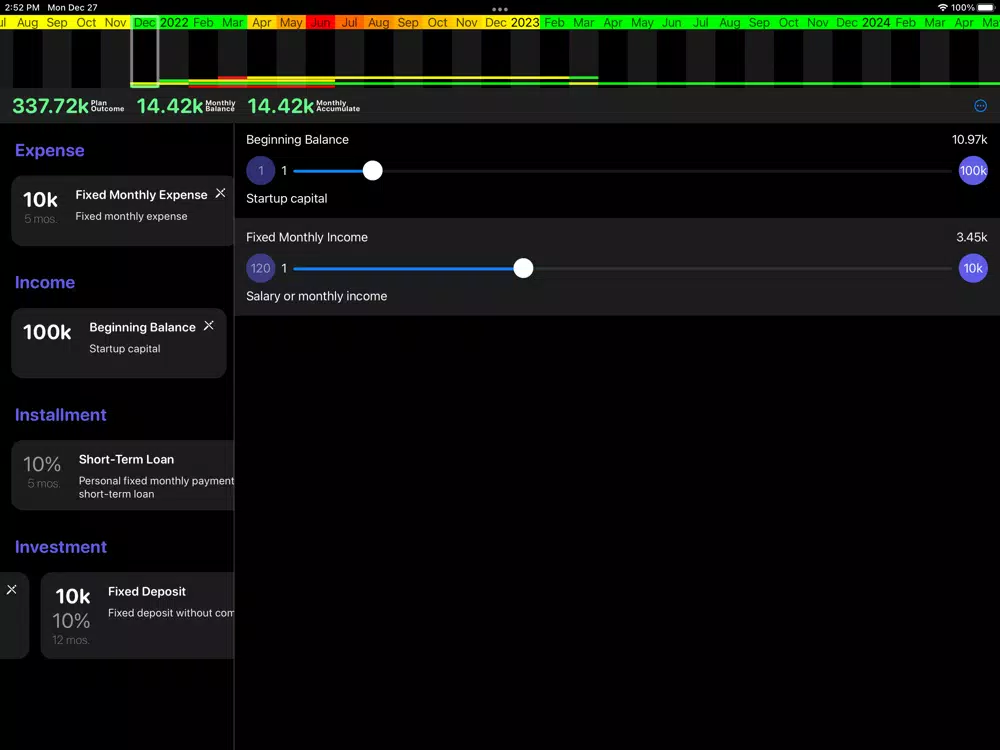Select the 2024 marker on the timeline
This screenshot has width=1000, height=750.
click(x=876, y=22)
